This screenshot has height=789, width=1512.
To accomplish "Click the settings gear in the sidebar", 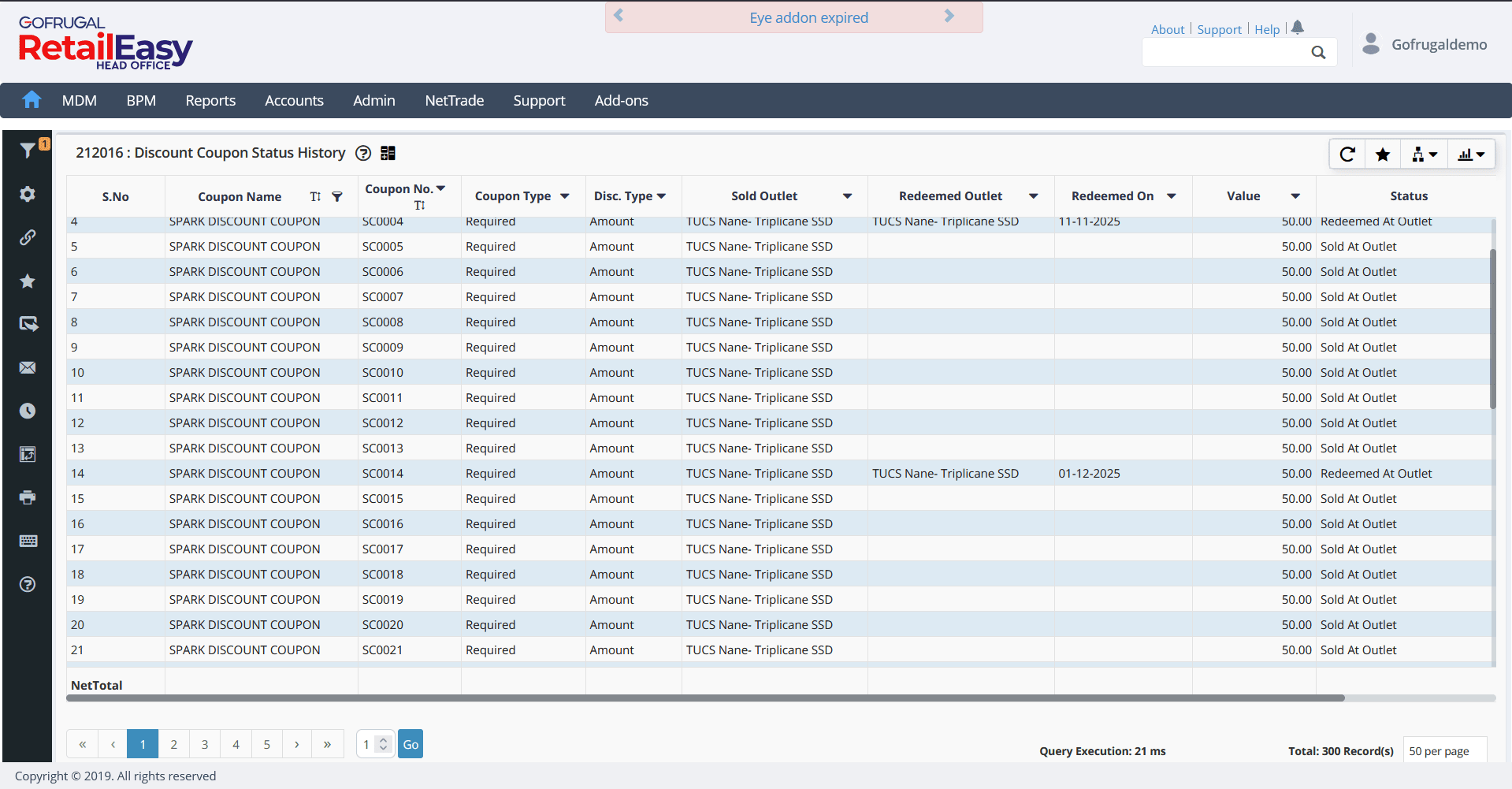I will tap(28, 194).
